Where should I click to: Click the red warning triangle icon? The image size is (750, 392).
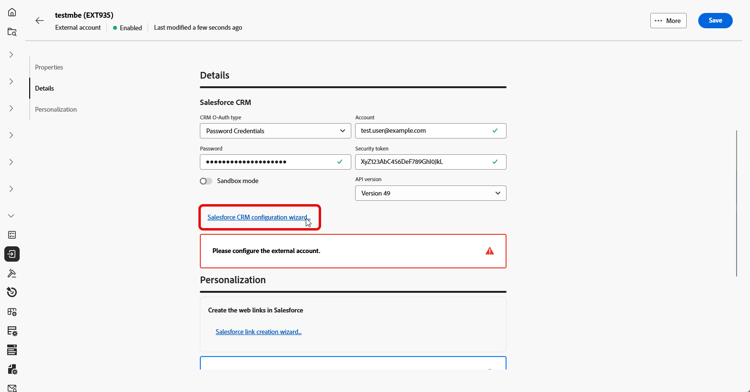point(489,251)
